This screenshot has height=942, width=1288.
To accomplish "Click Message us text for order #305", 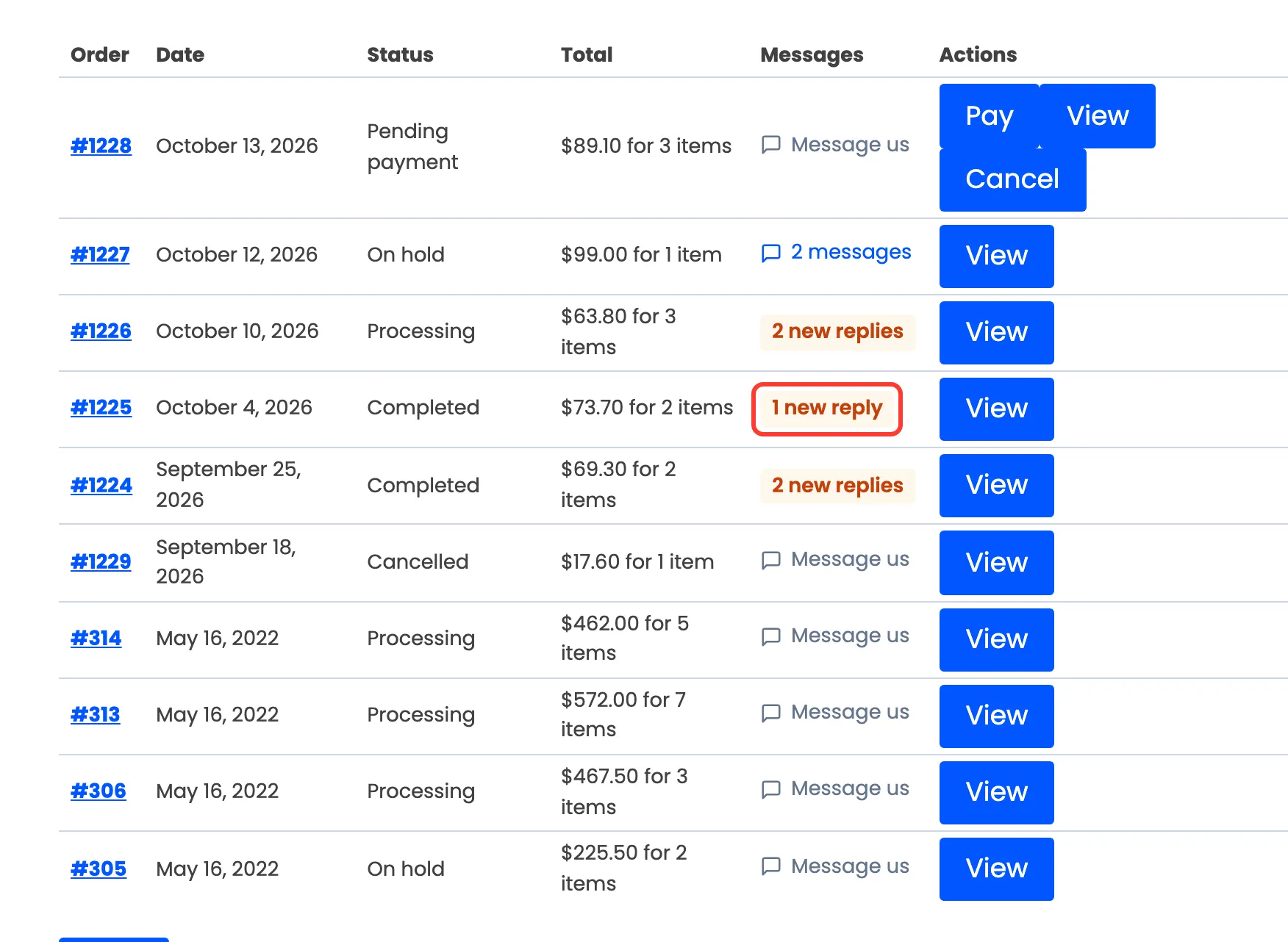I will coord(850,866).
